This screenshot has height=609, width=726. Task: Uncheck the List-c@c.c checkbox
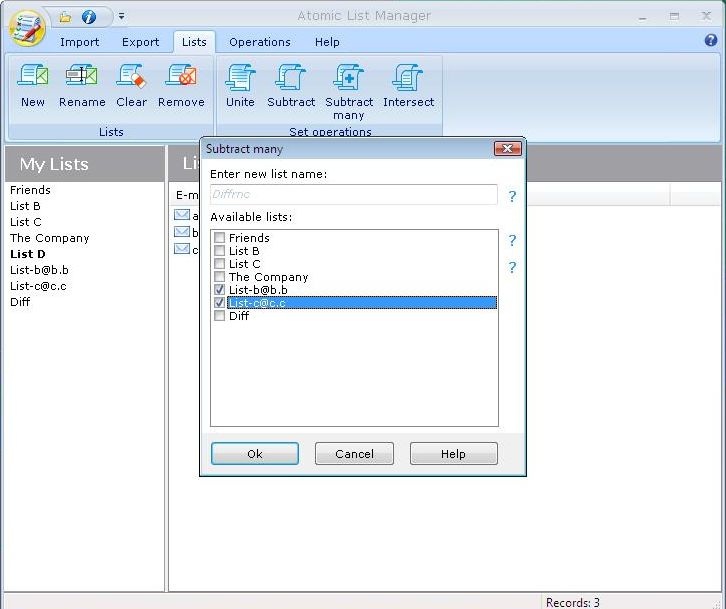[x=219, y=302]
